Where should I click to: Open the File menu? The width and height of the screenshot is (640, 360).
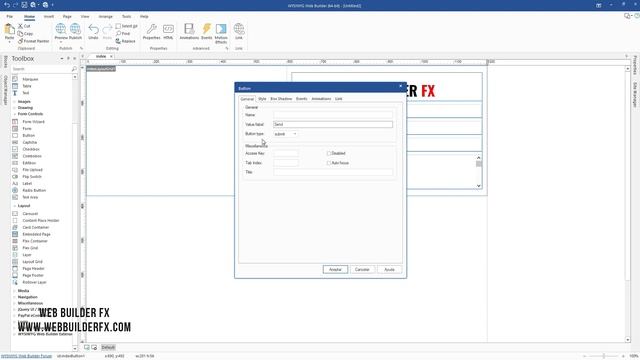coord(9,17)
